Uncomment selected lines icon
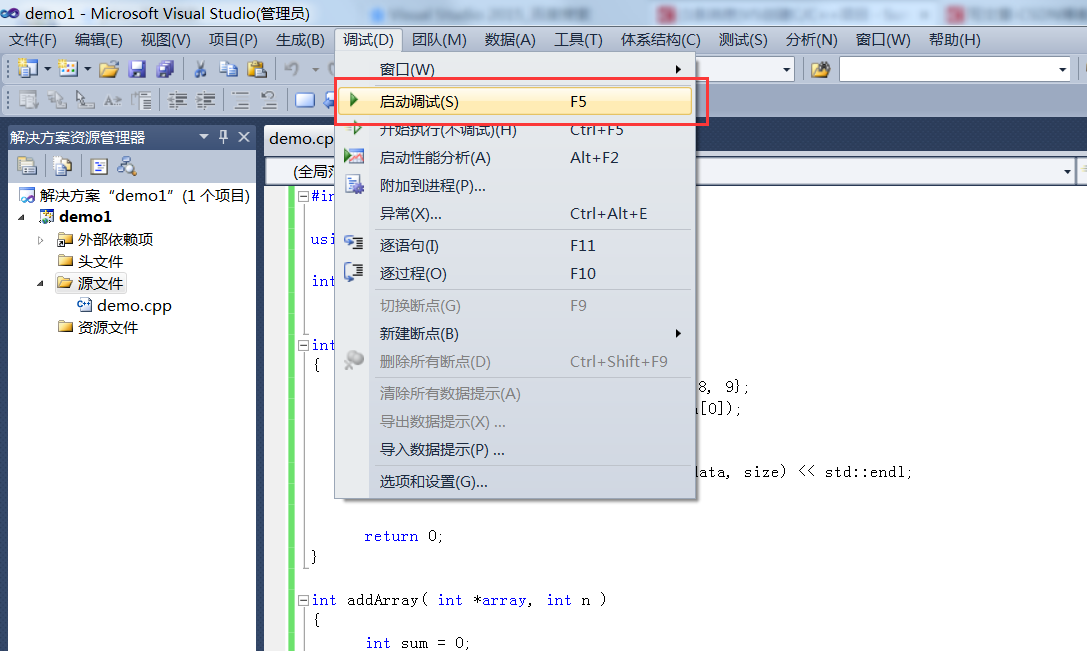This screenshot has width=1087, height=651. [269, 101]
